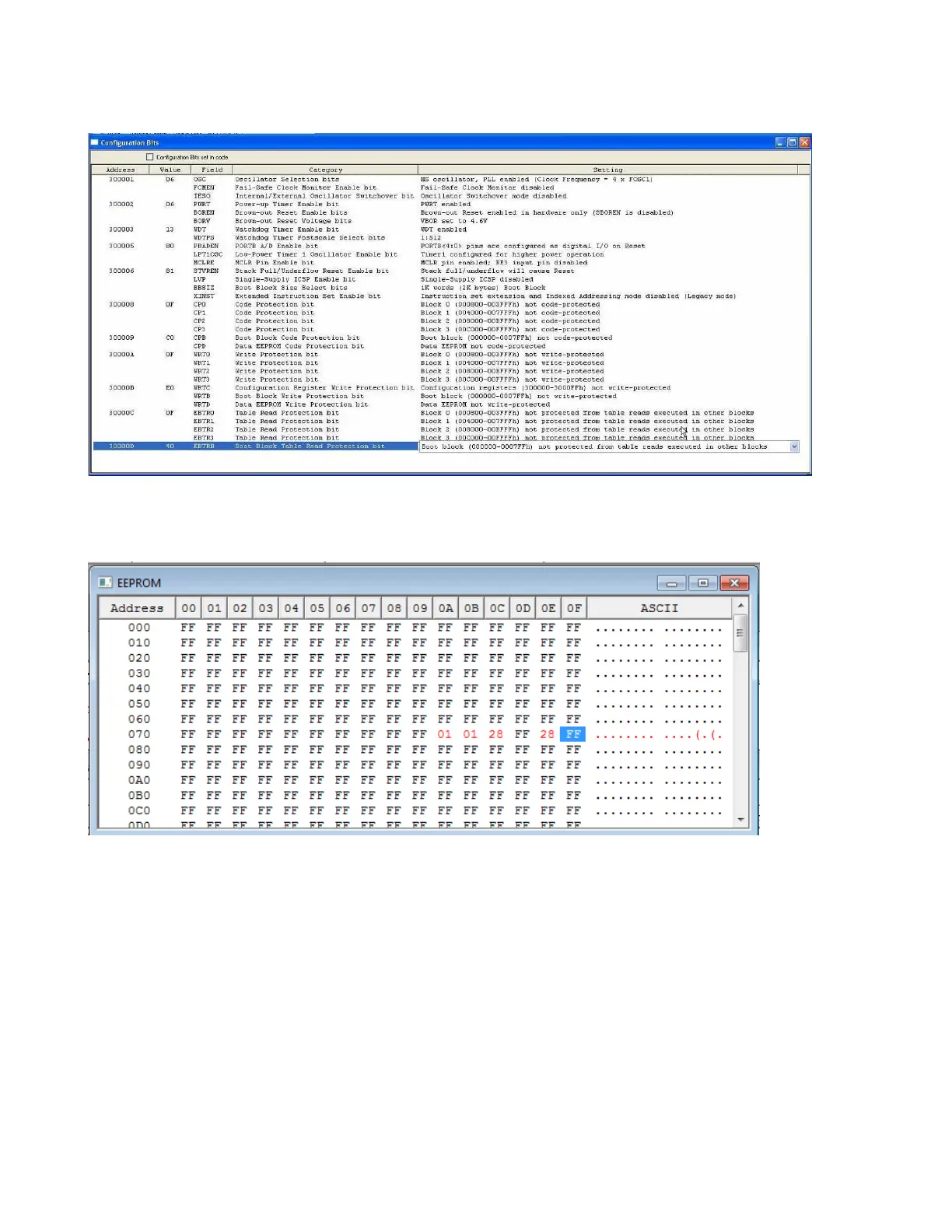Click EEPROM row address 0A0
The image size is (952, 1232).
(x=139, y=780)
